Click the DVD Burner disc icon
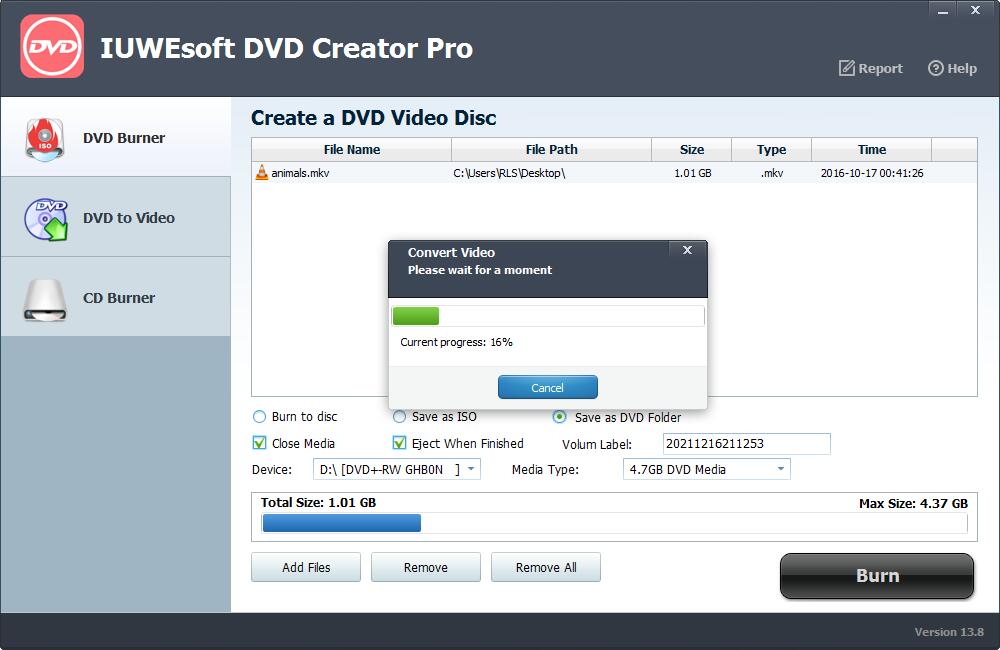The height and width of the screenshot is (650, 1000). (45, 138)
